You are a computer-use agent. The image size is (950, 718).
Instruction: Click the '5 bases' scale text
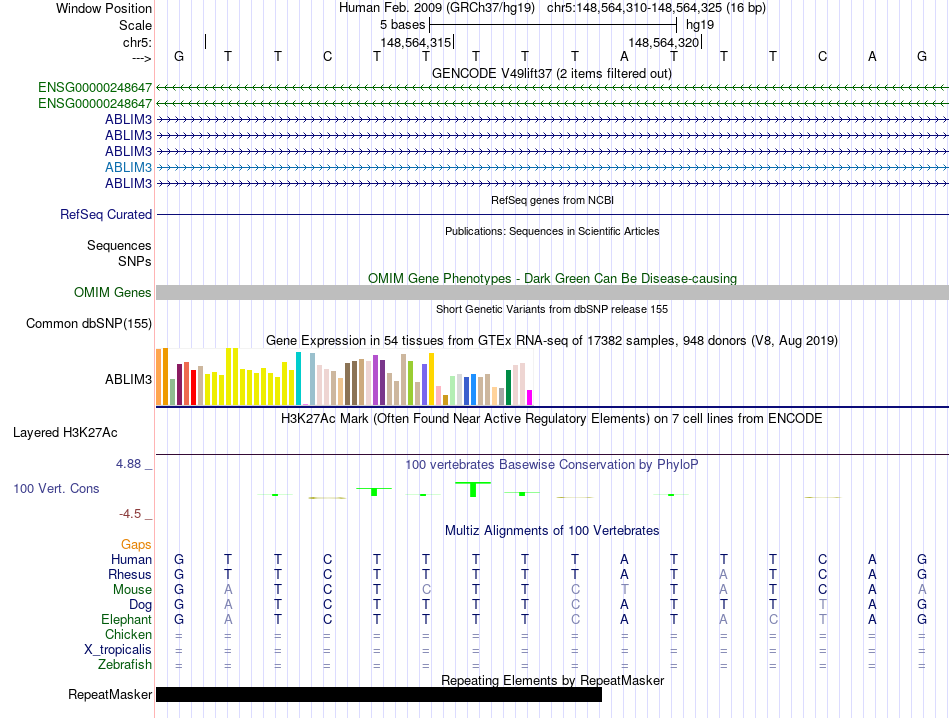402,25
